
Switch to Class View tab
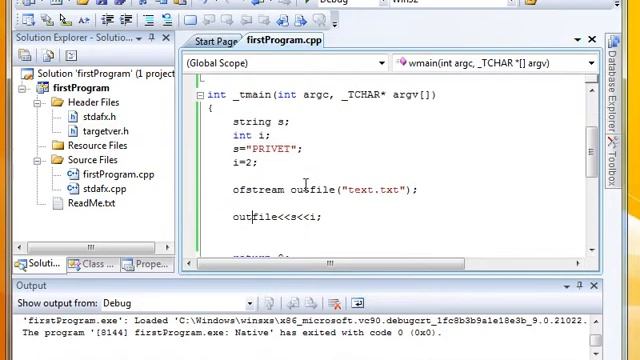[x=92, y=264]
